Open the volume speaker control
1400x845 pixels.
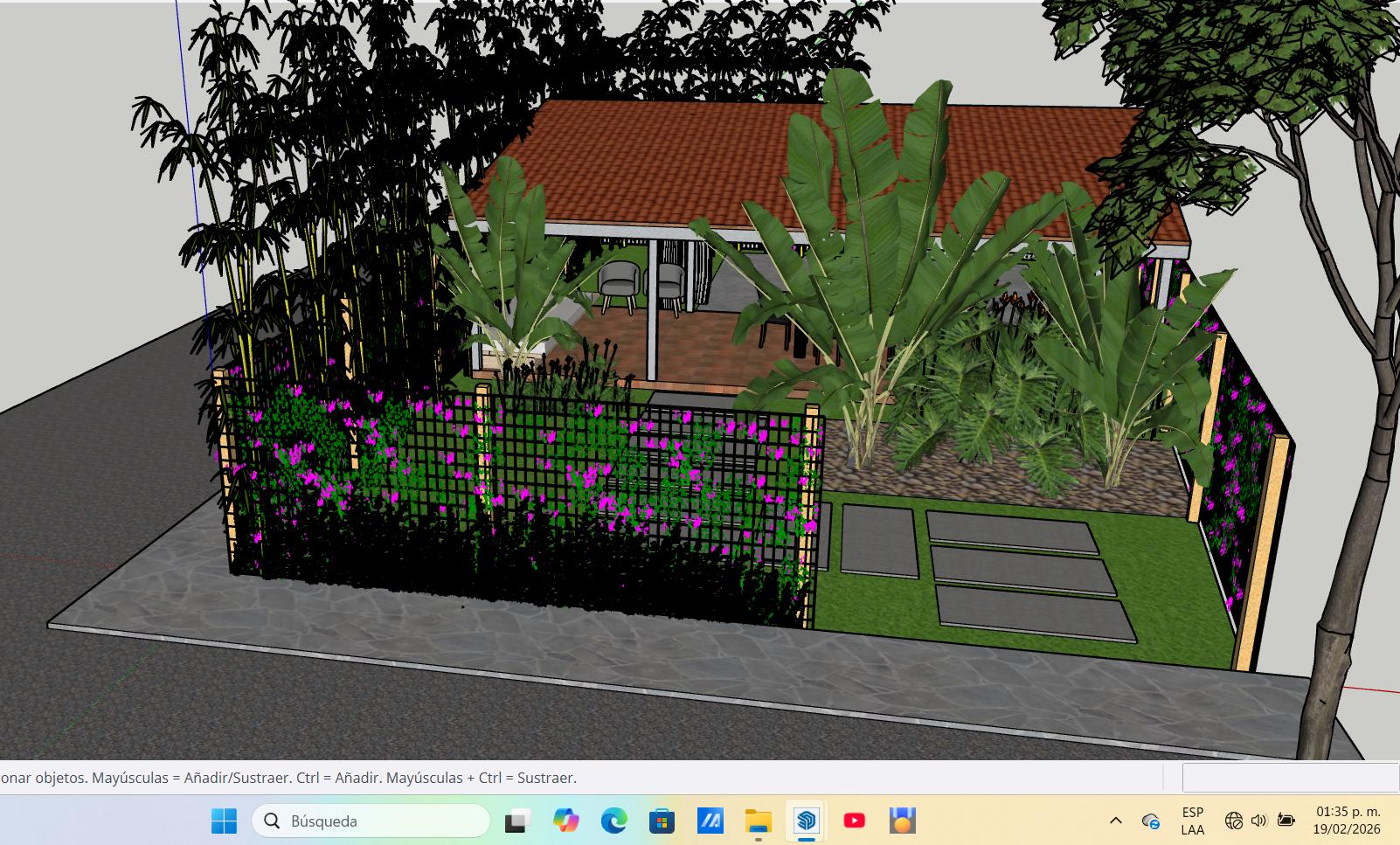click(x=1258, y=821)
